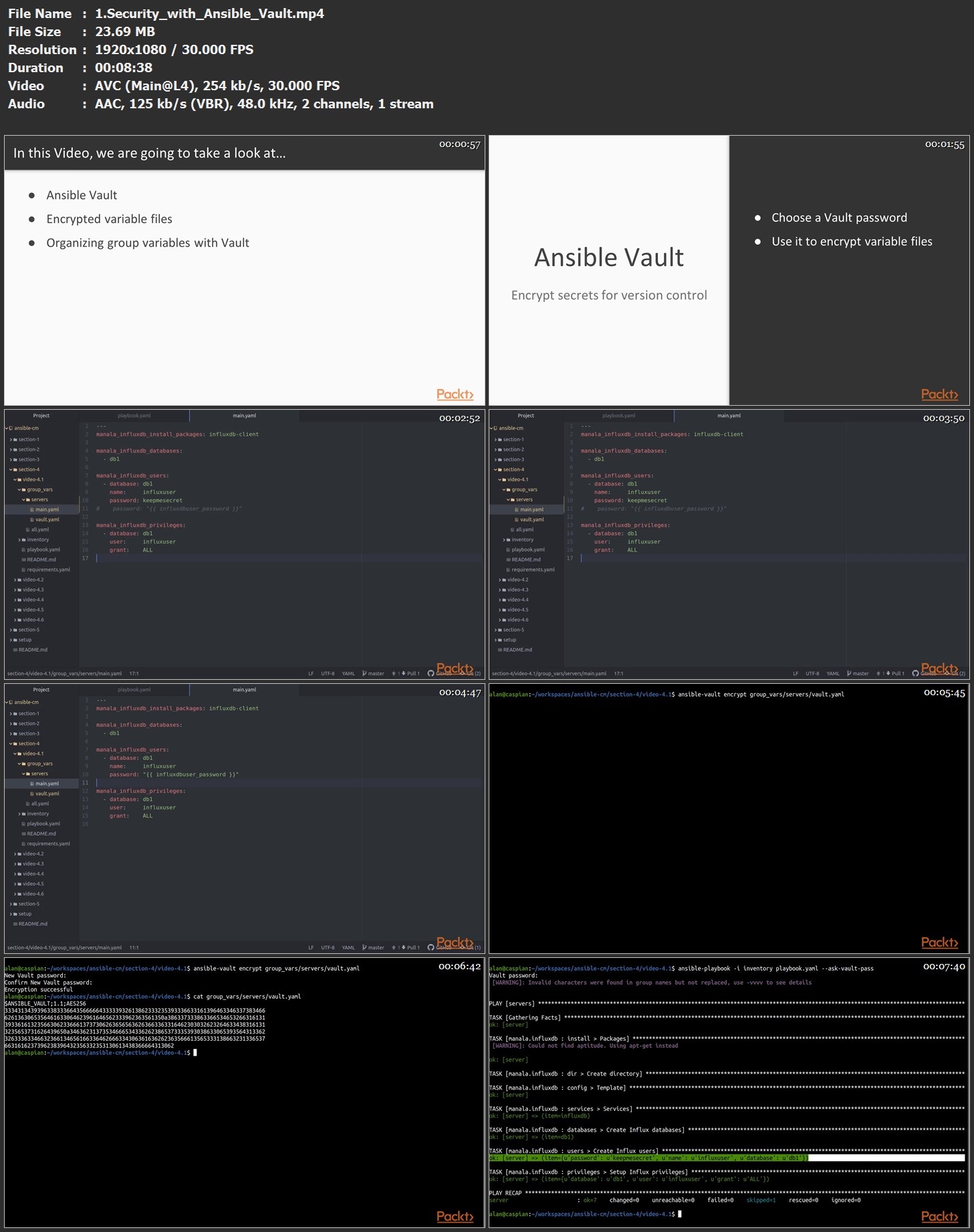974x1232 pixels.
Task: In 00:04:47 frame, click inventory folder icon
Action: pos(24,814)
